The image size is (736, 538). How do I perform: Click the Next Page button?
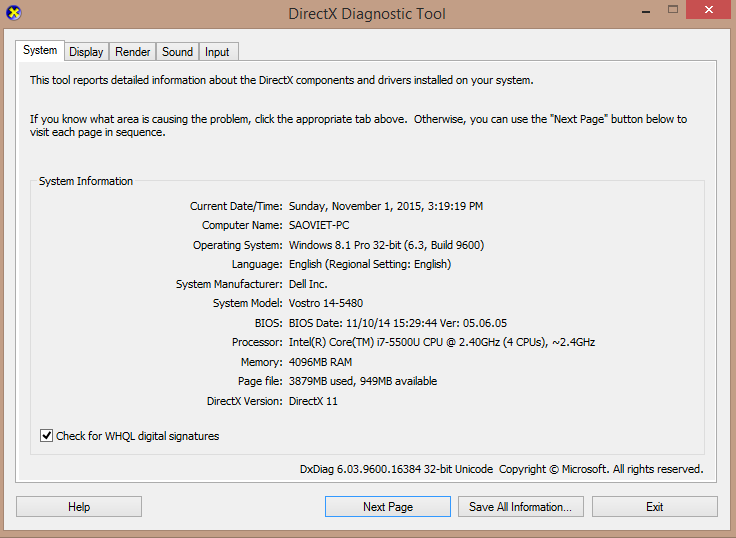(387, 507)
